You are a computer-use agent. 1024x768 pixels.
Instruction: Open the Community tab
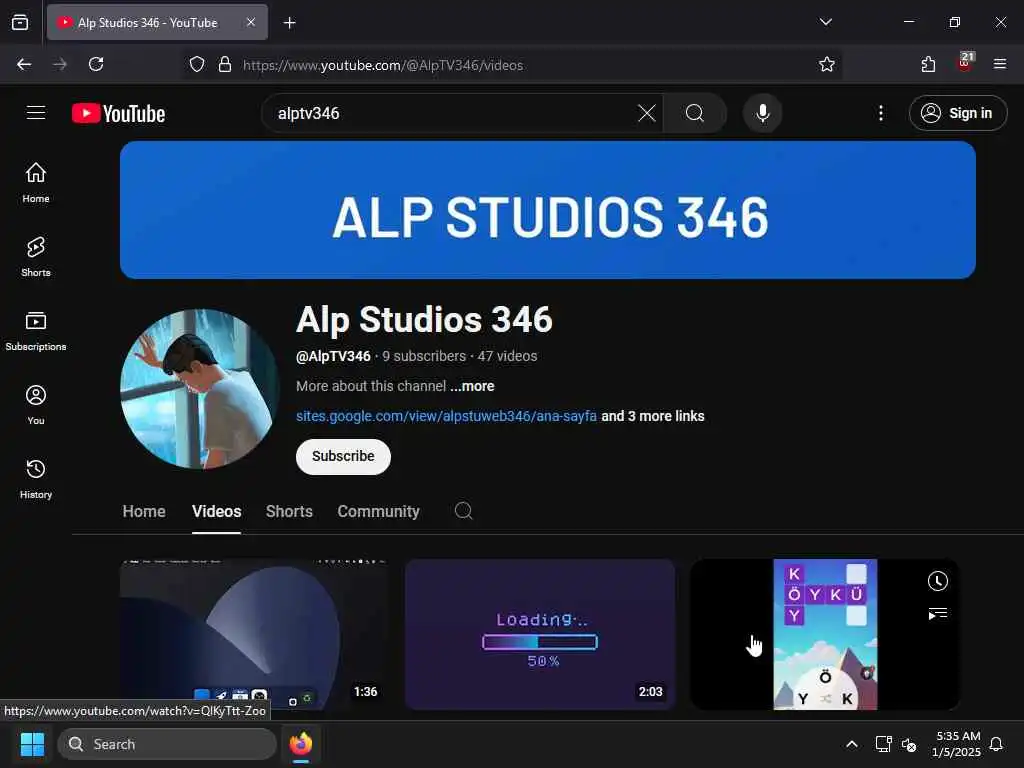[378, 511]
